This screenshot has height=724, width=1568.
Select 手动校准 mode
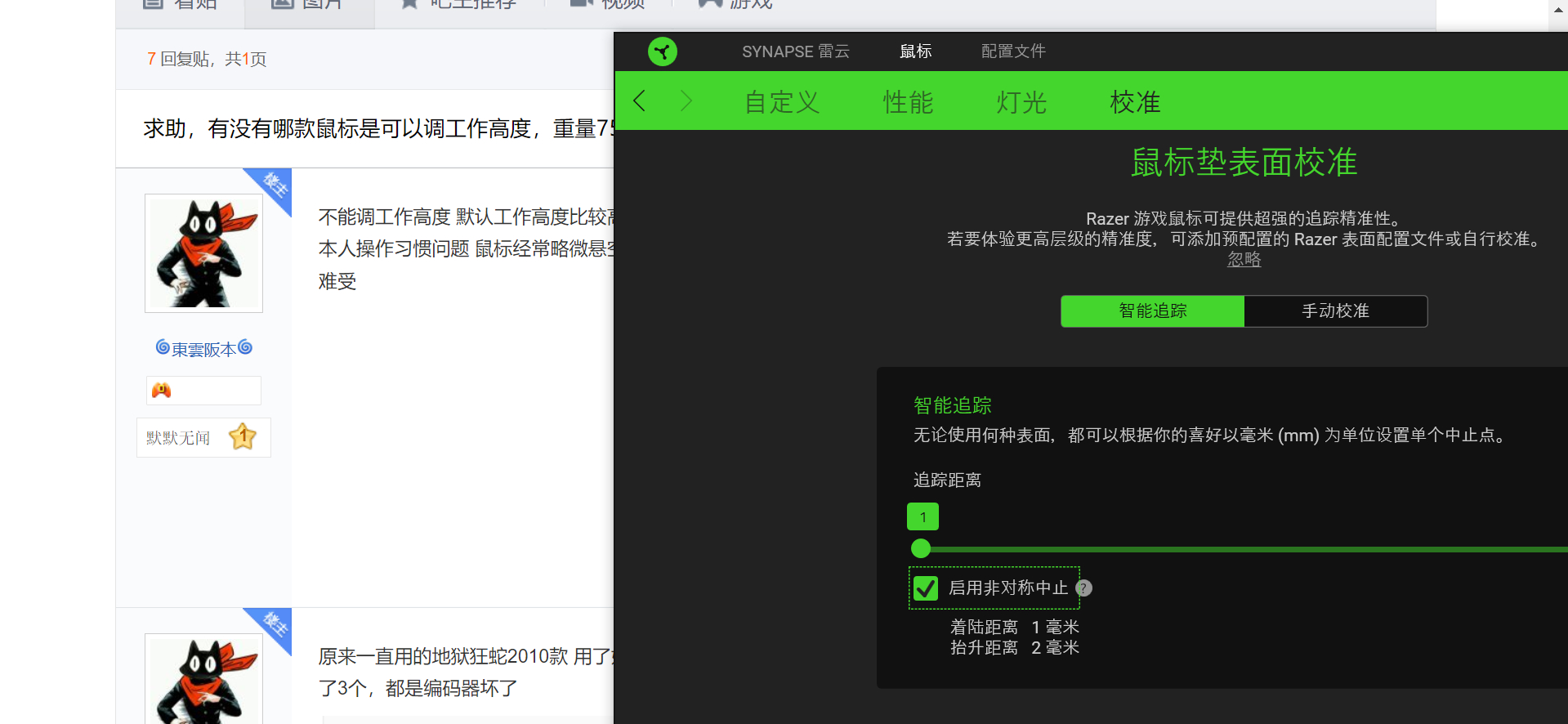[x=1335, y=311]
